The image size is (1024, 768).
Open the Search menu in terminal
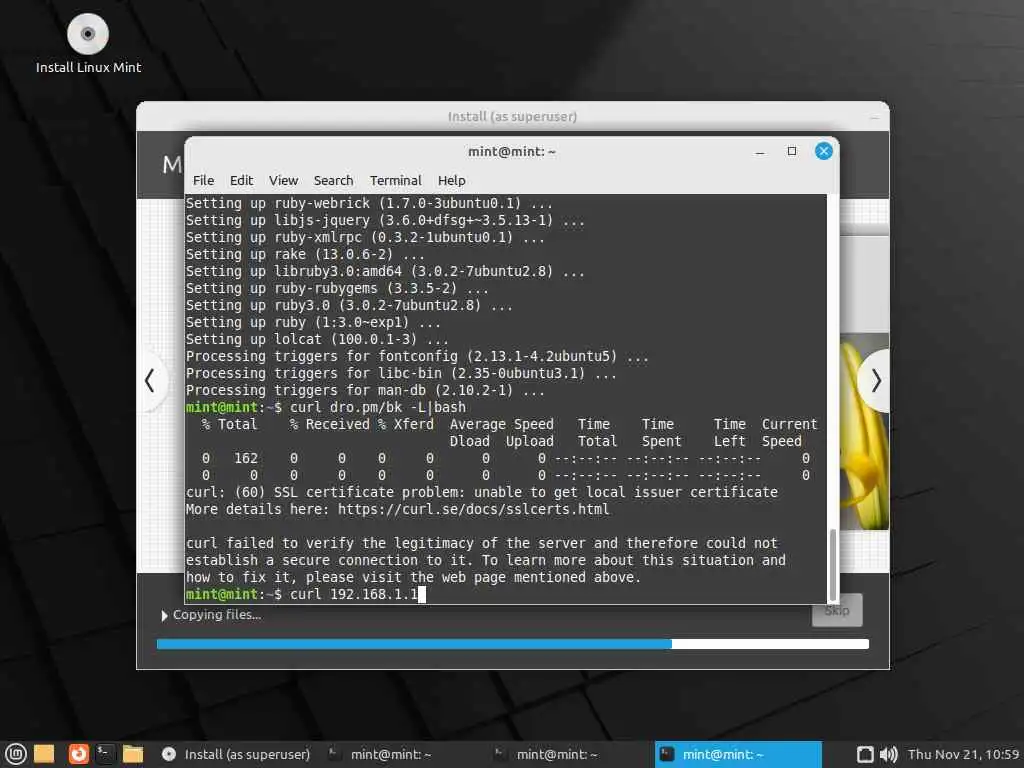333,180
